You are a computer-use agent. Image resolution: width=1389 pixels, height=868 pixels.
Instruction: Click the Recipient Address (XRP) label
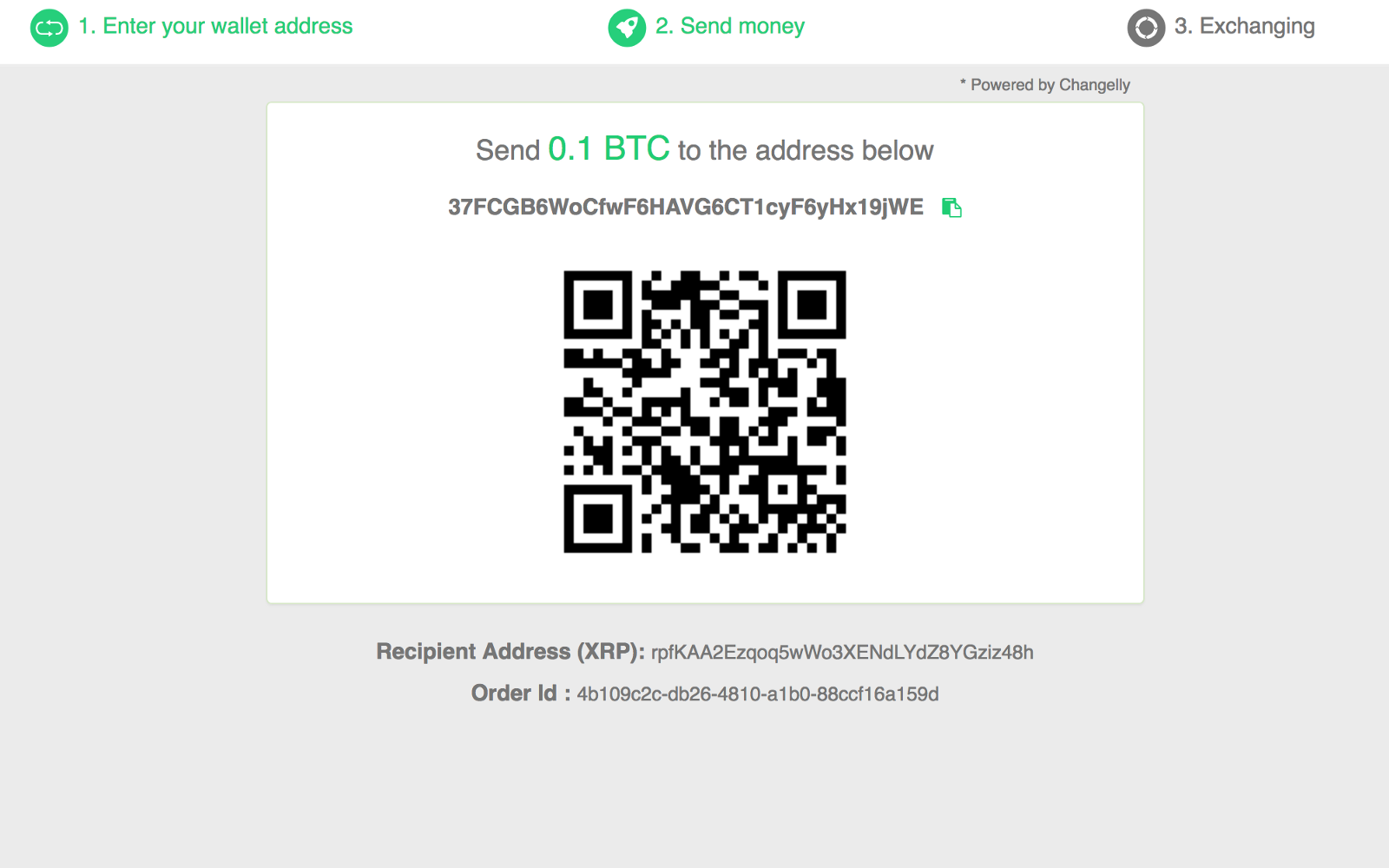[510, 652]
